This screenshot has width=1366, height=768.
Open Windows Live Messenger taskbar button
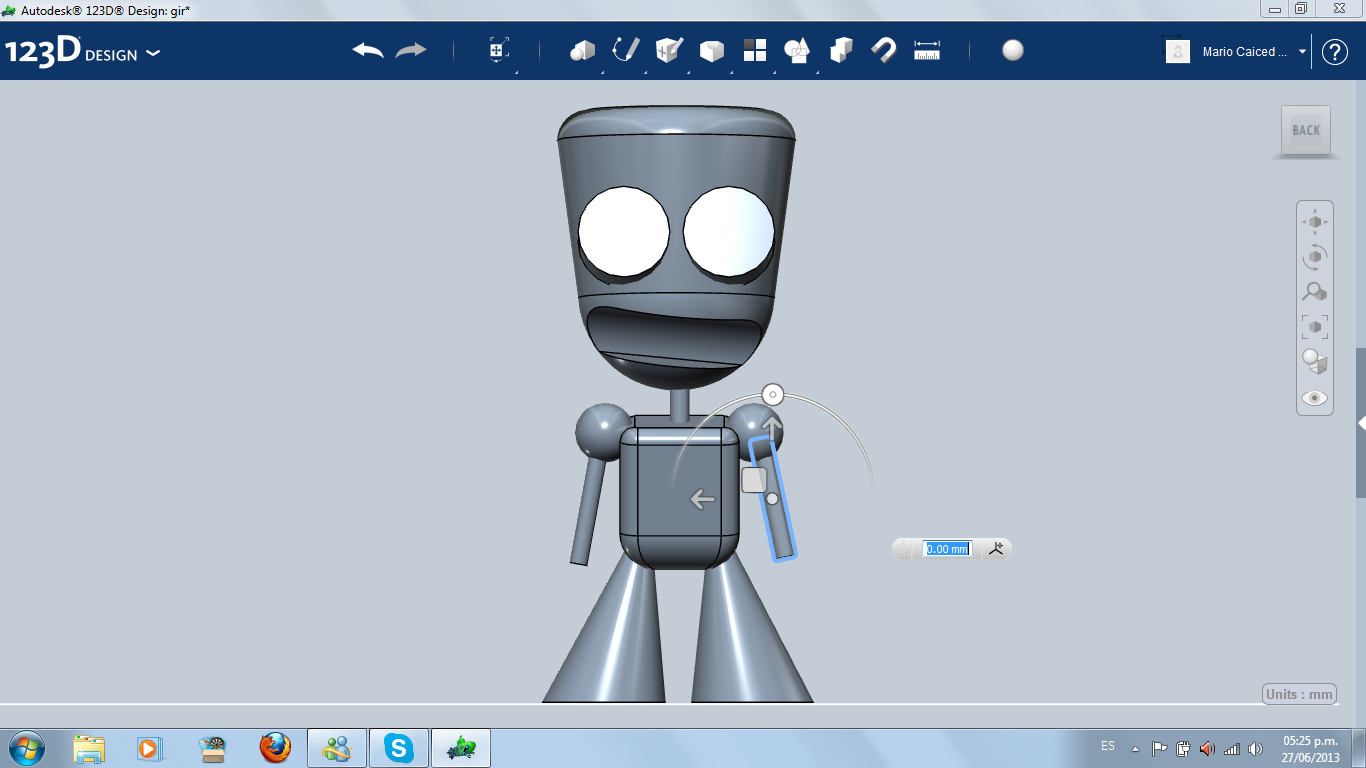[x=337, y=748]
